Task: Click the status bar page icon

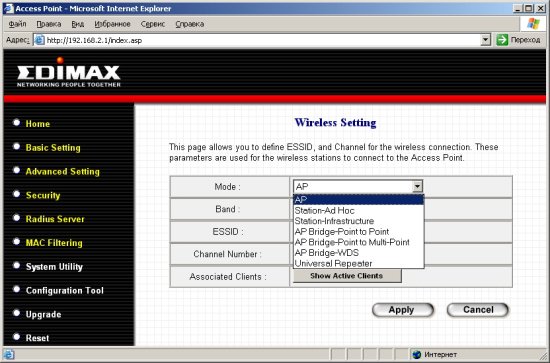Action: pyautogui.click(x=9, y=355)
